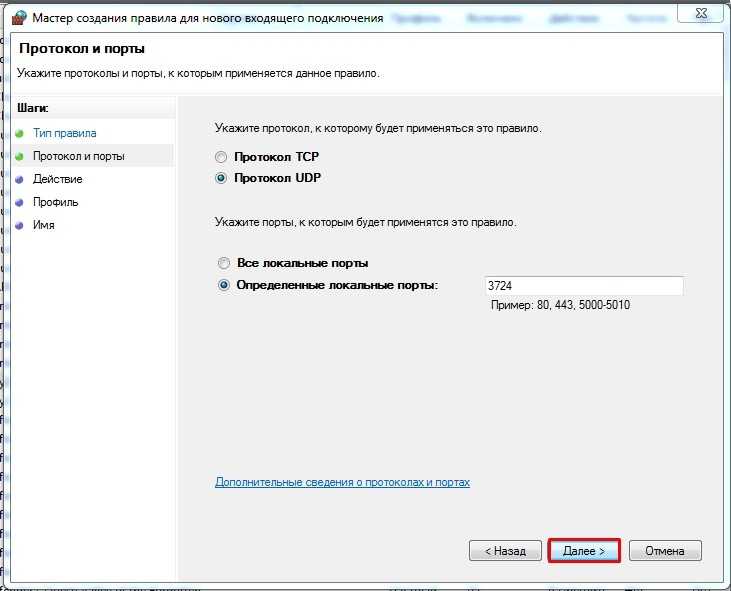Select the Действие step in sidebar
The height and width of the screenshot is (591, 731).
click(x=57, y=179)
